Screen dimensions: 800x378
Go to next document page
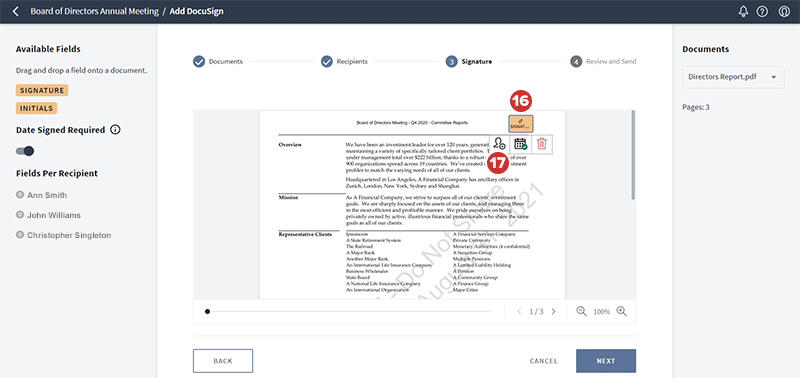click(x=554, y=311)
